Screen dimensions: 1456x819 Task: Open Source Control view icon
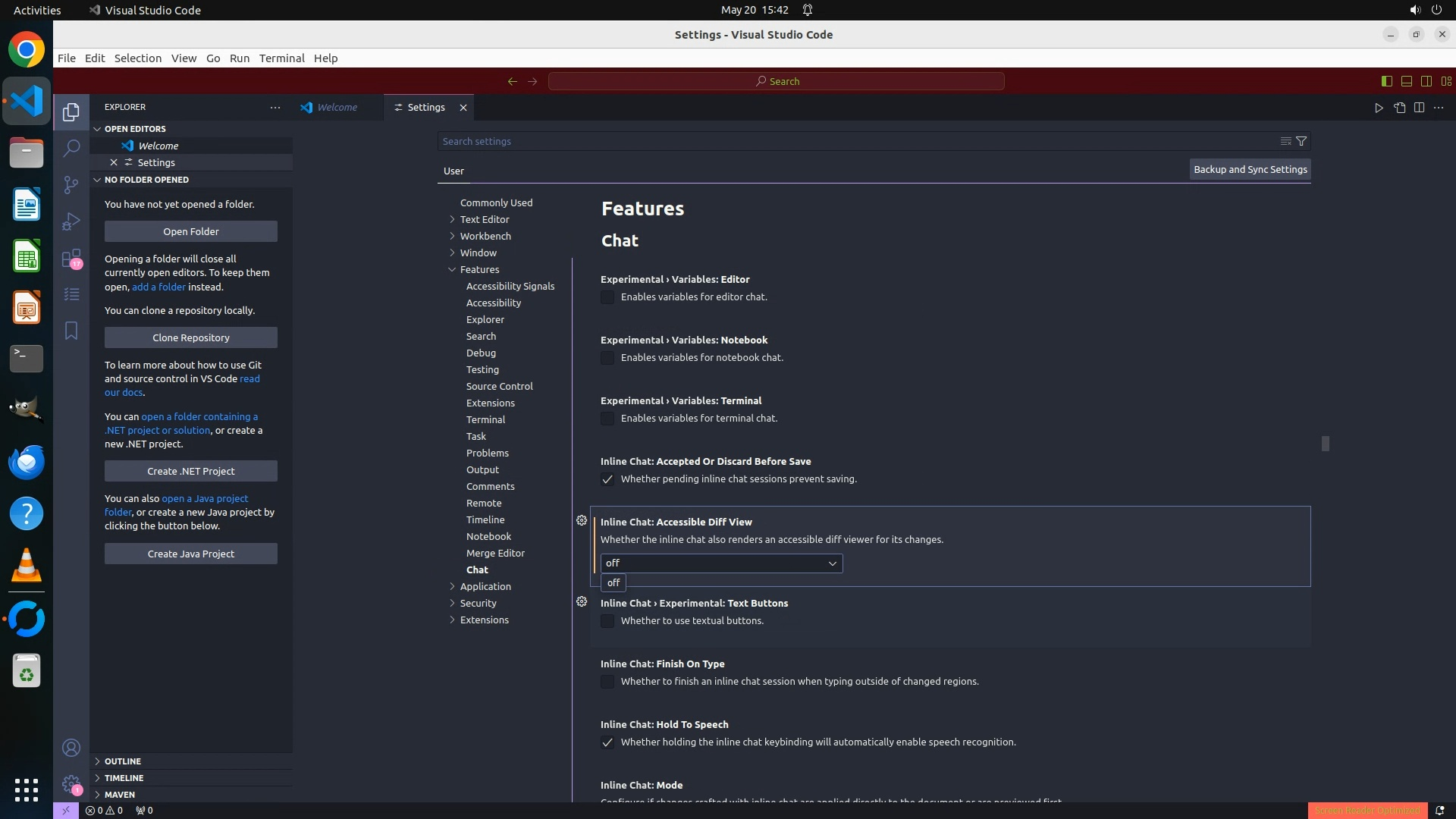click(71, 184)
